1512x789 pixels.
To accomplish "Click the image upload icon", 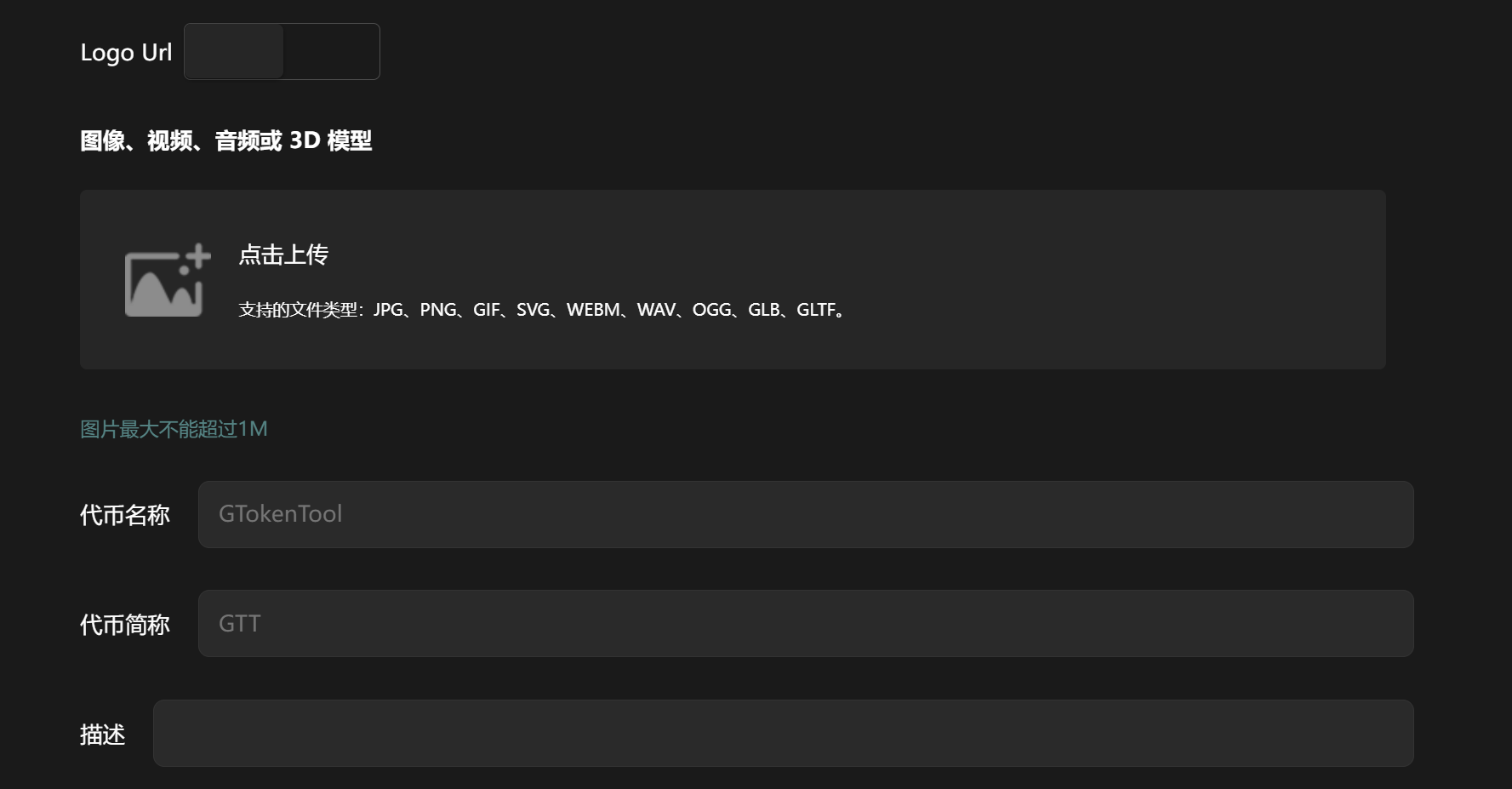I will (x=167, y=280).
